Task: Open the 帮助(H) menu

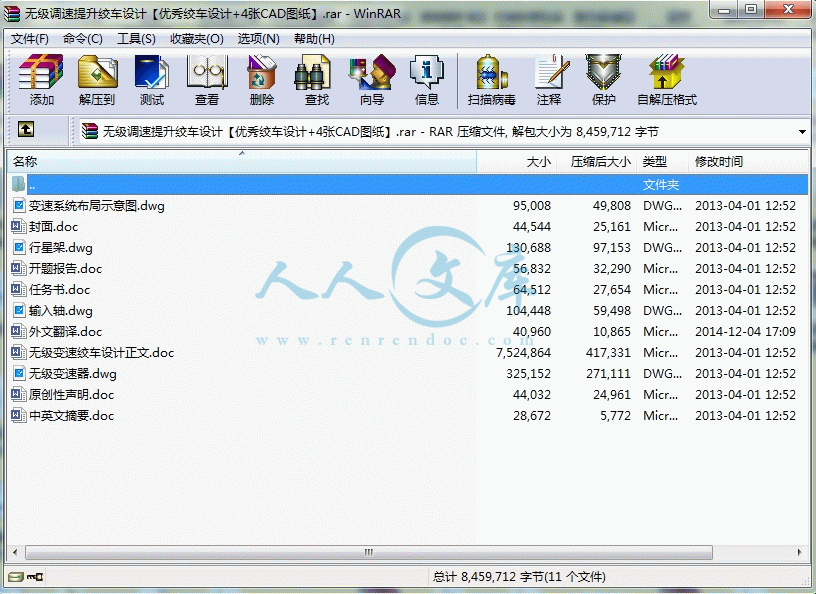Action: click(x=314, y=39)
